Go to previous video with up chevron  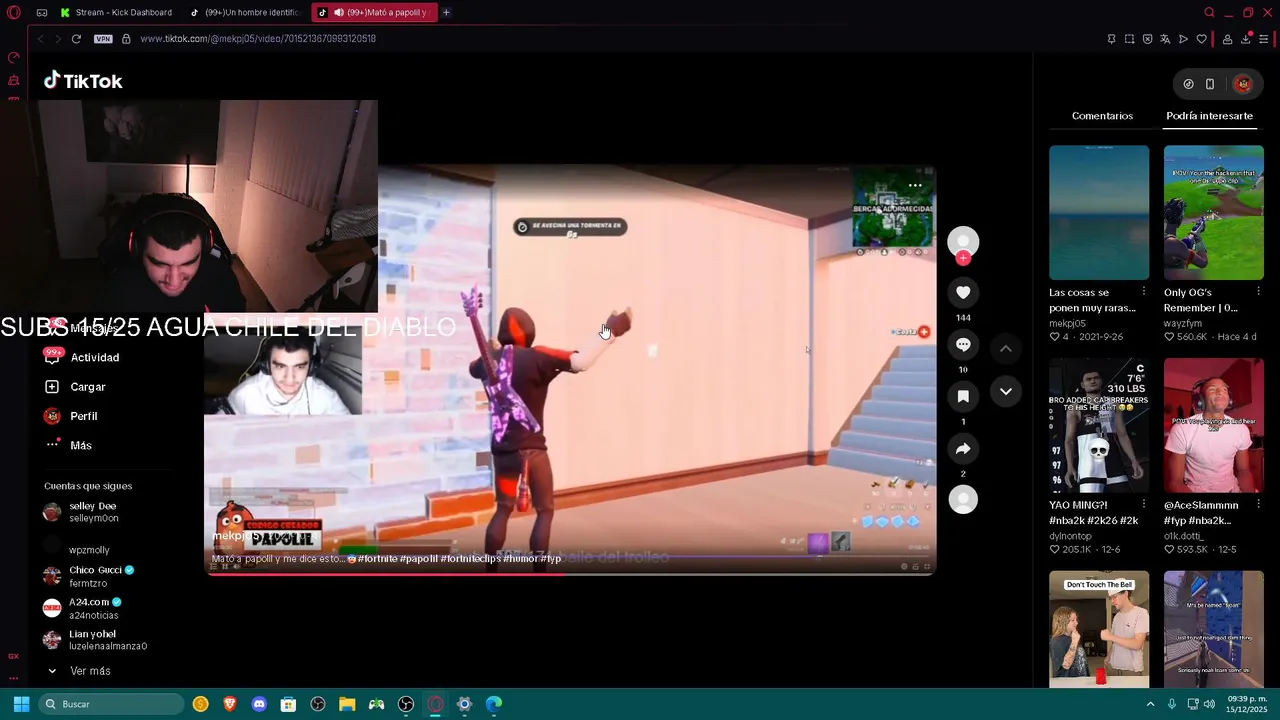click(x=1006, y=348)
